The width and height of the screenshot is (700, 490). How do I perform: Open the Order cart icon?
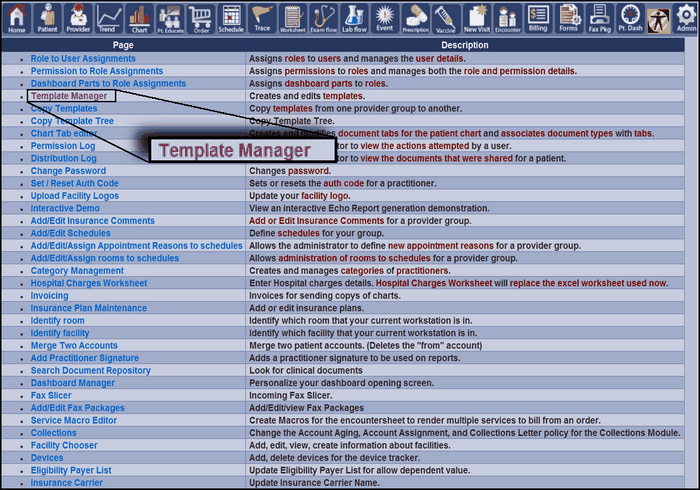pos(201,18)
